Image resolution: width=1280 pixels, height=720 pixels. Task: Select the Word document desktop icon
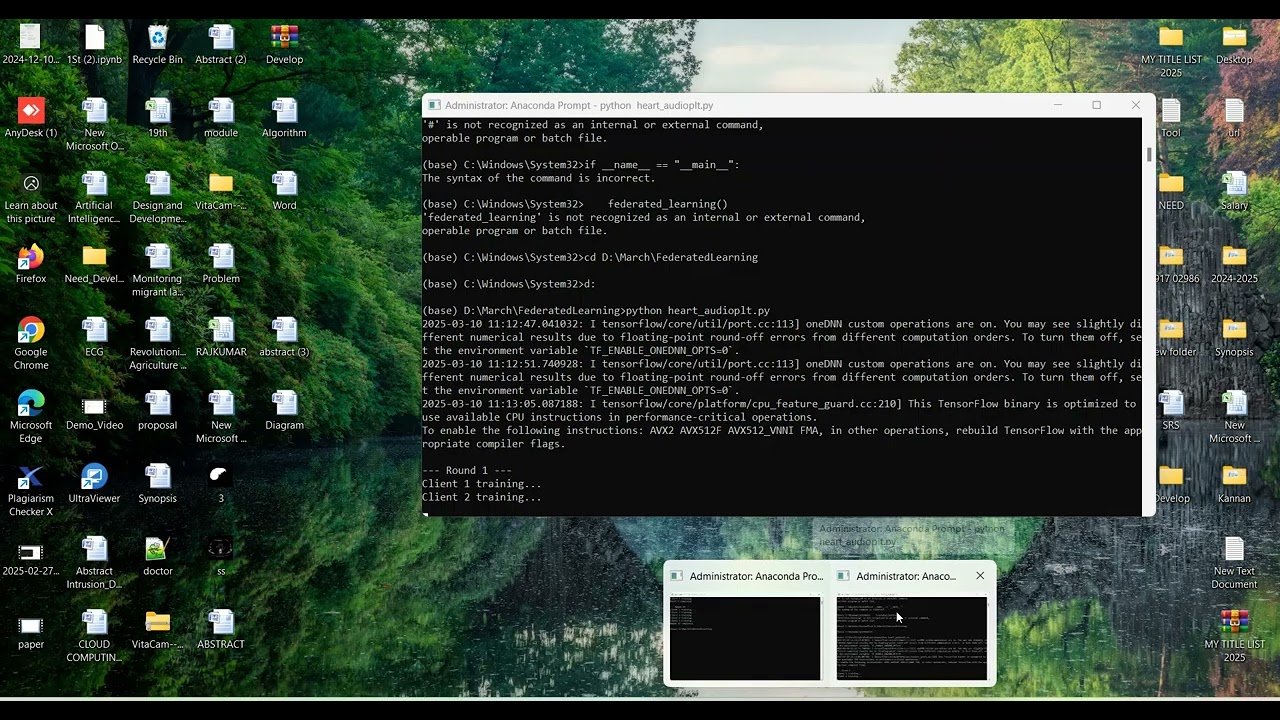tap(284, 191)
